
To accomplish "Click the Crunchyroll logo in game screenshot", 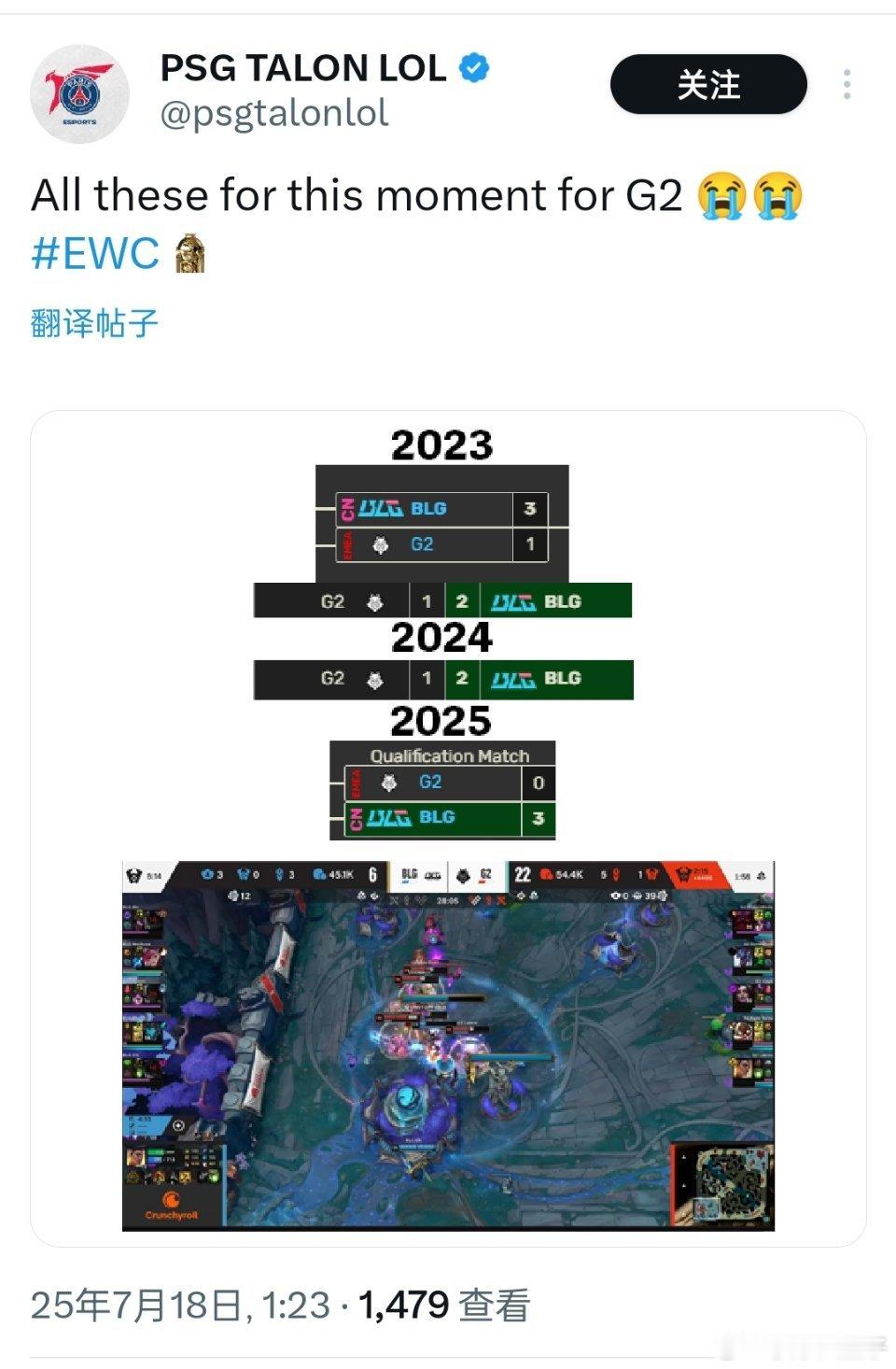I will [172, 1206].
